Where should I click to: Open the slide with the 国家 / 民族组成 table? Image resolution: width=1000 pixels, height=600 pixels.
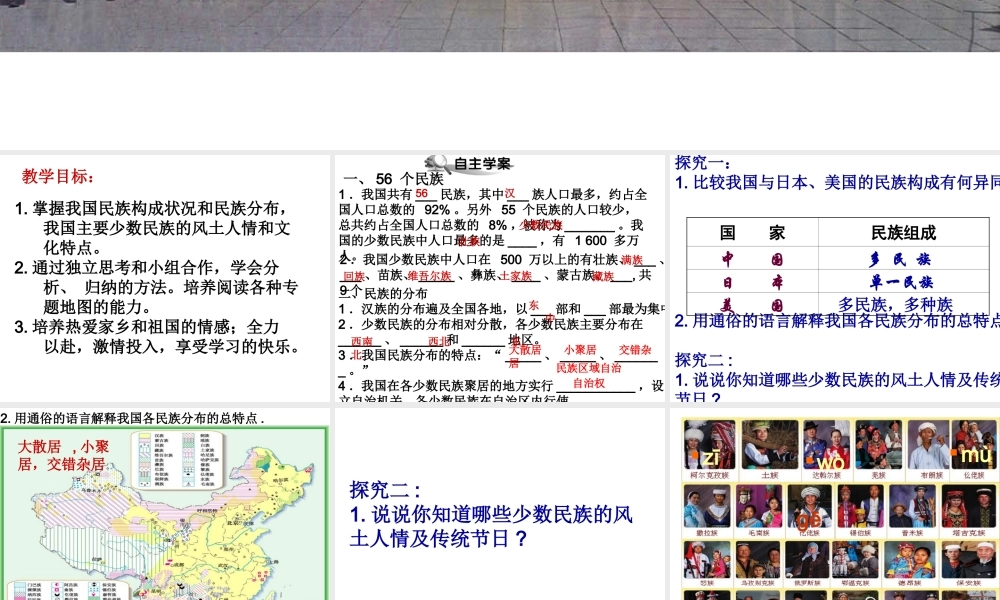pyautogui.click(x=835, y=278)
